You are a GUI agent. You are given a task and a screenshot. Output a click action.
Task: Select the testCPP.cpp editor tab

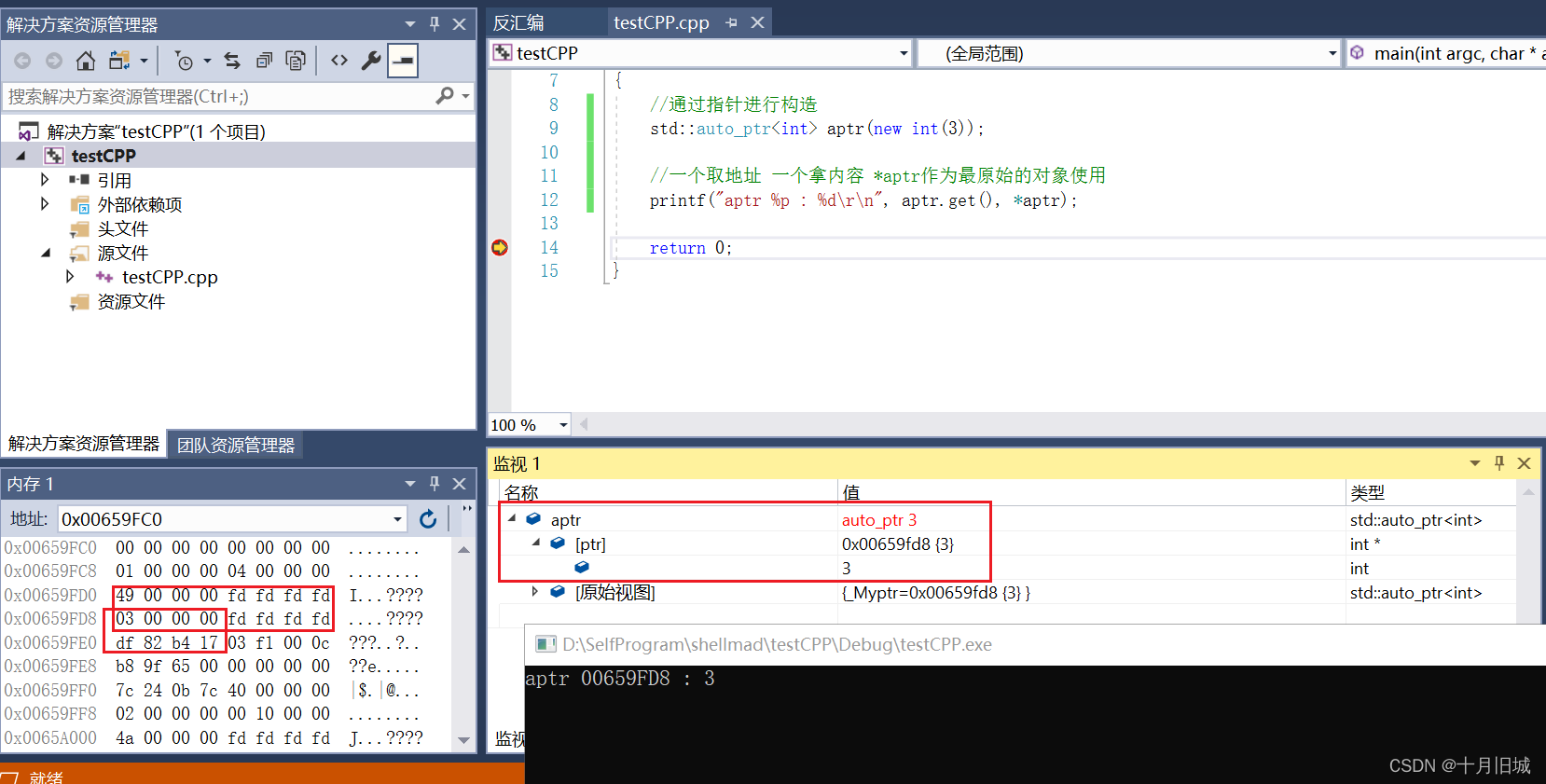tap(661, 22)
